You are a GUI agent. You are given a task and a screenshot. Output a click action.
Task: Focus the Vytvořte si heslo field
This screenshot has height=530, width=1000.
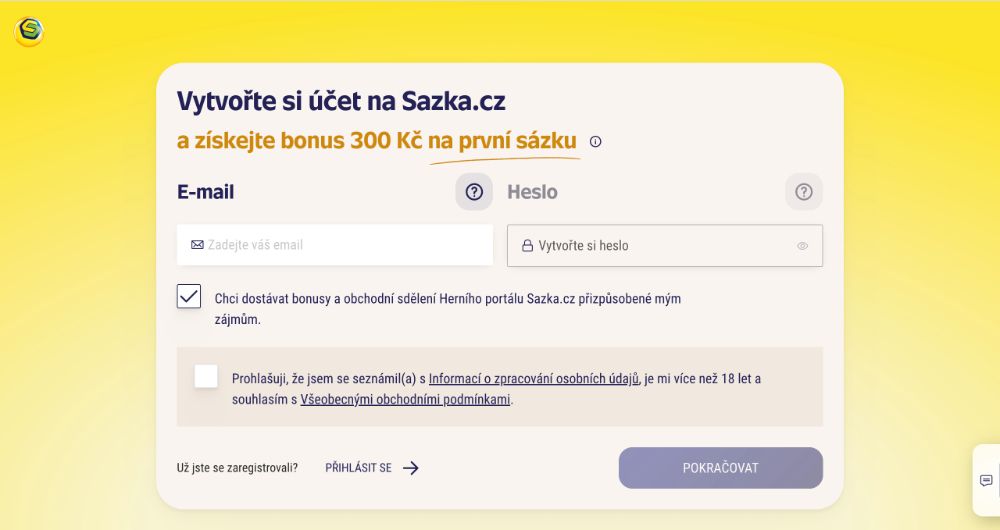(660, 246)
